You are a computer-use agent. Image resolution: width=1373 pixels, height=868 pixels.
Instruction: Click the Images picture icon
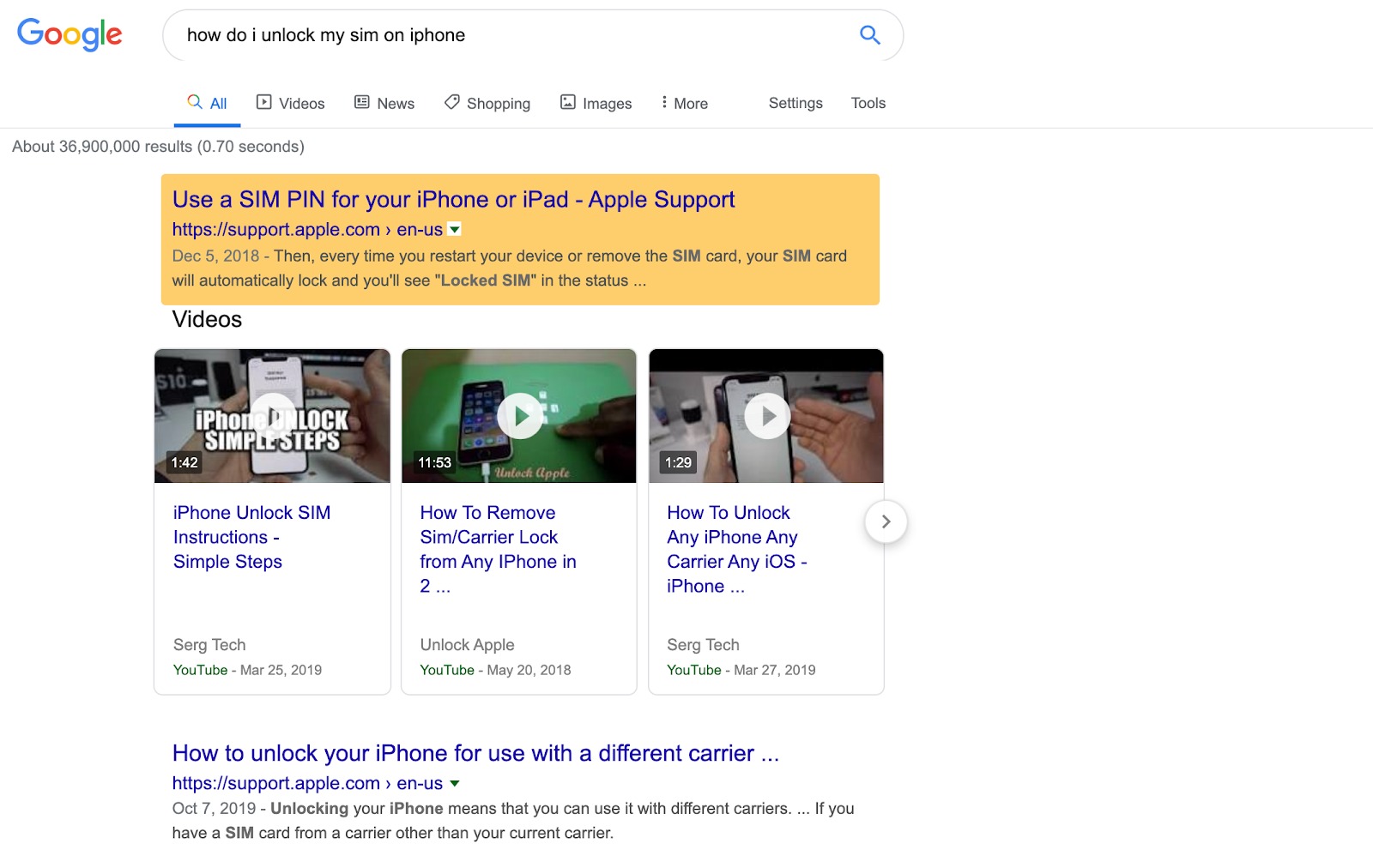click(568, 102)
